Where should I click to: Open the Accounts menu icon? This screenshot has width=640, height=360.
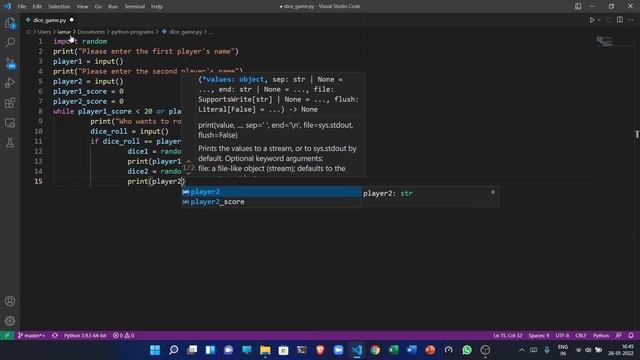[x=10, y=301]
